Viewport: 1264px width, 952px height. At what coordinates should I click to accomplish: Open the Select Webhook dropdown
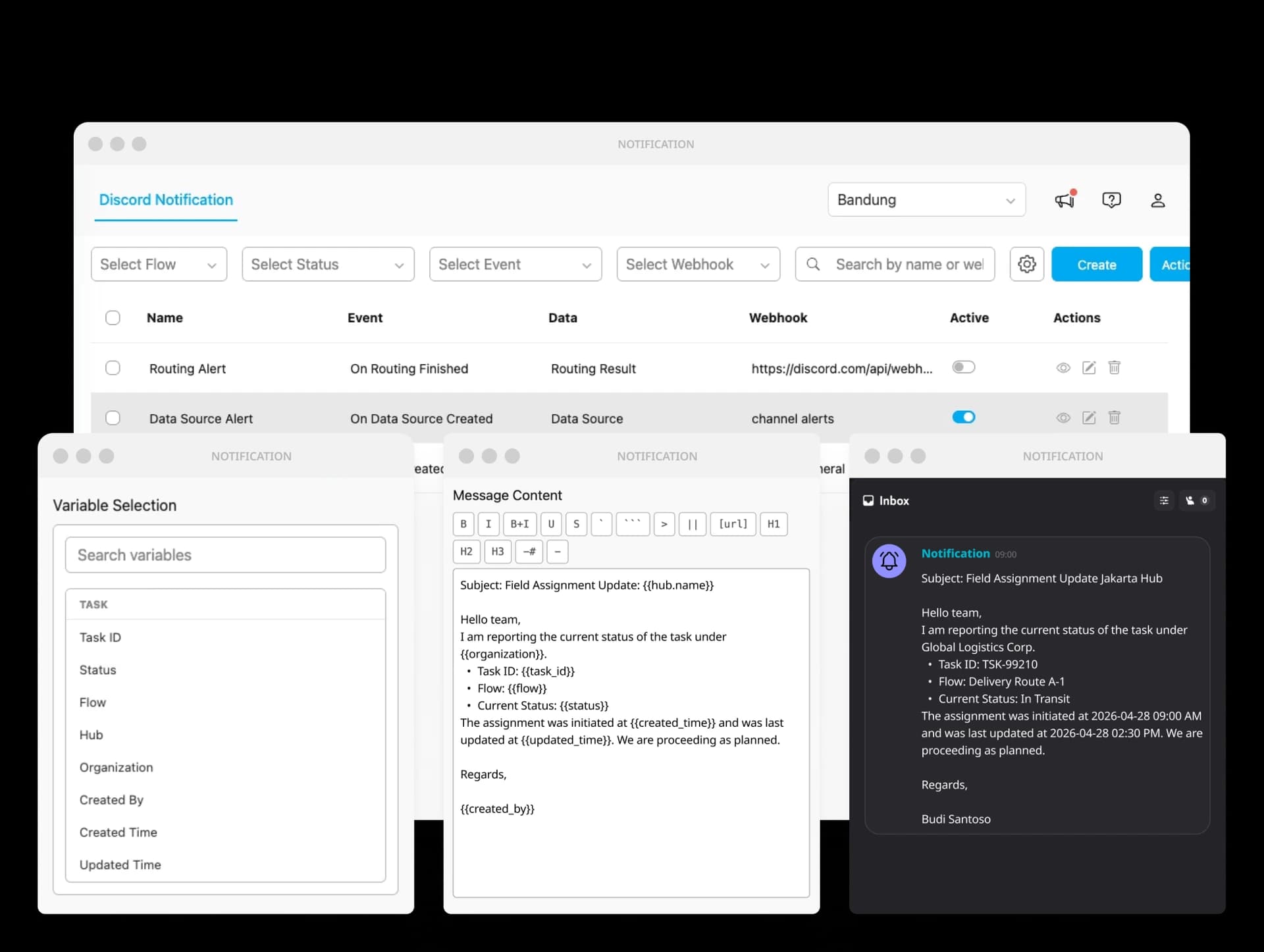pyautogui.click(x=698, y=264)
